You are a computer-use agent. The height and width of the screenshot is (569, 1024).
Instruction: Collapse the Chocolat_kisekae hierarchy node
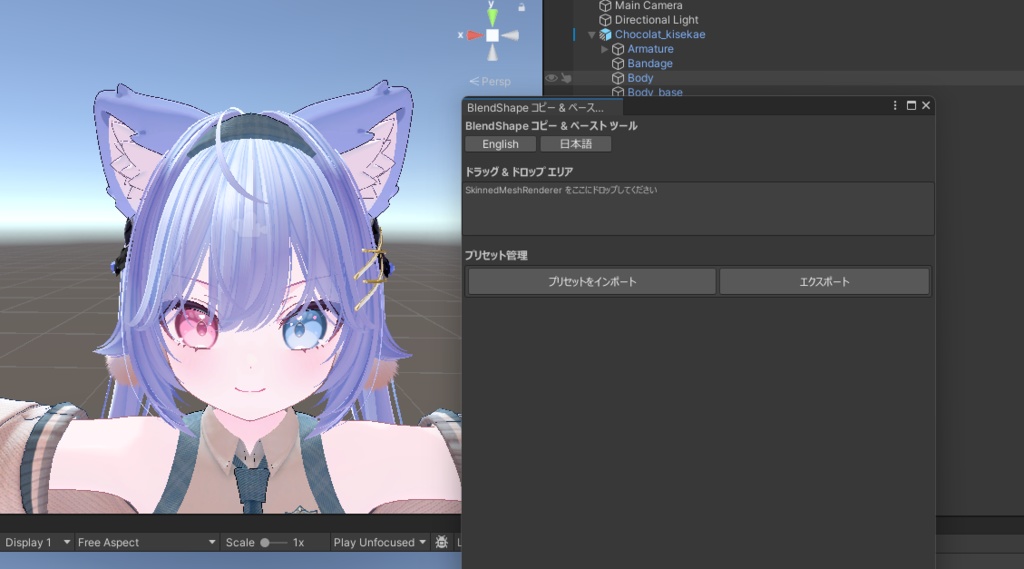592,35
